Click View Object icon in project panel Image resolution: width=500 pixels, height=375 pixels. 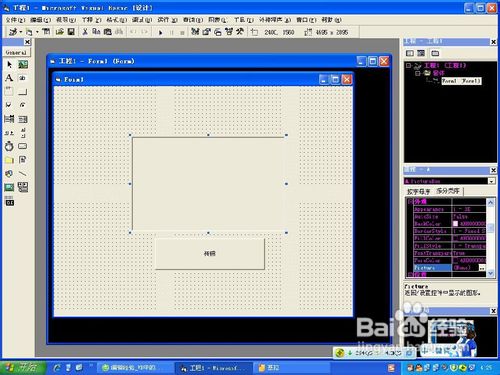(421, 53)
